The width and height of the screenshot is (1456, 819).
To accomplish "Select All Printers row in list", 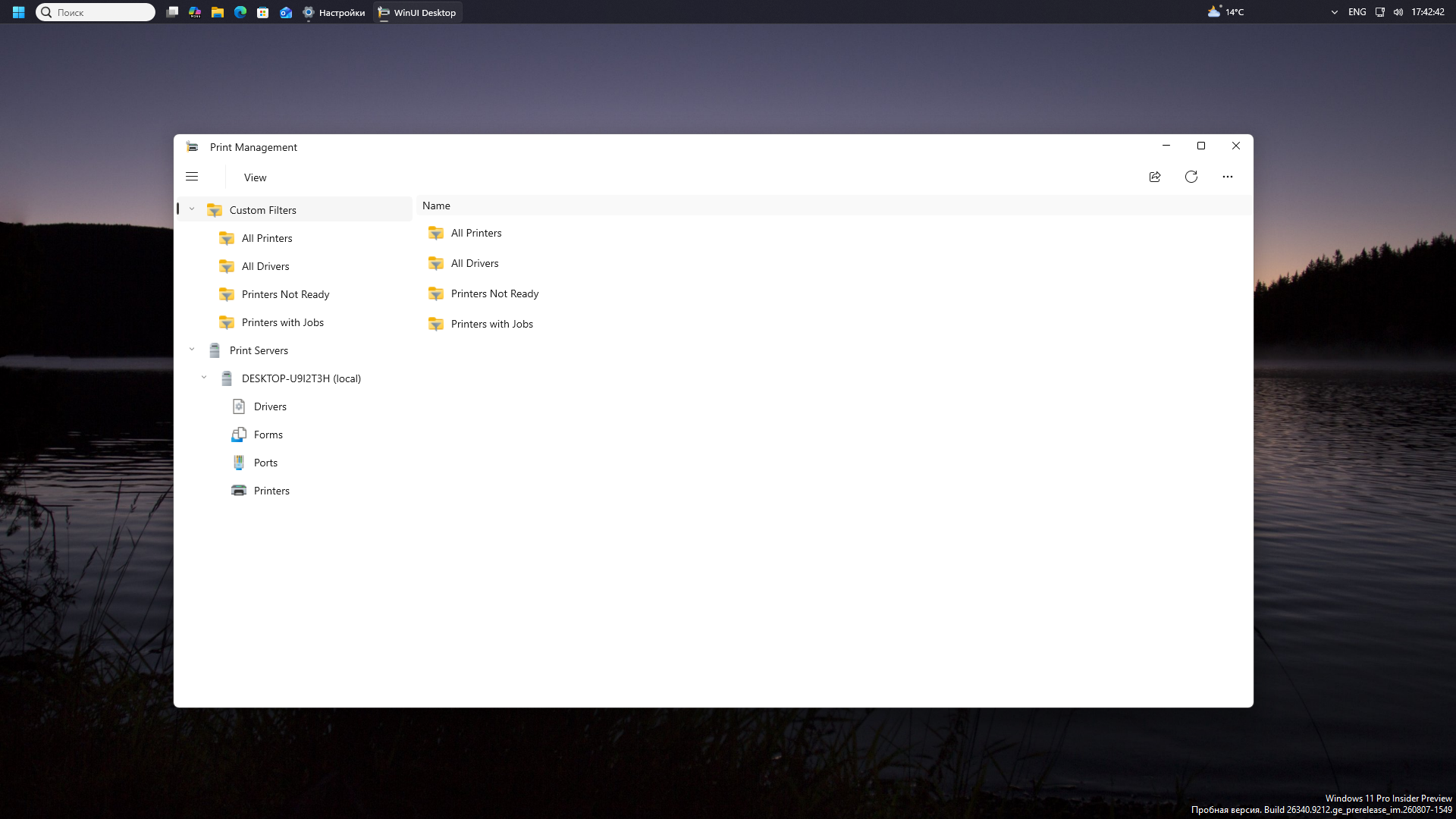I will click(x=834, y=233).
